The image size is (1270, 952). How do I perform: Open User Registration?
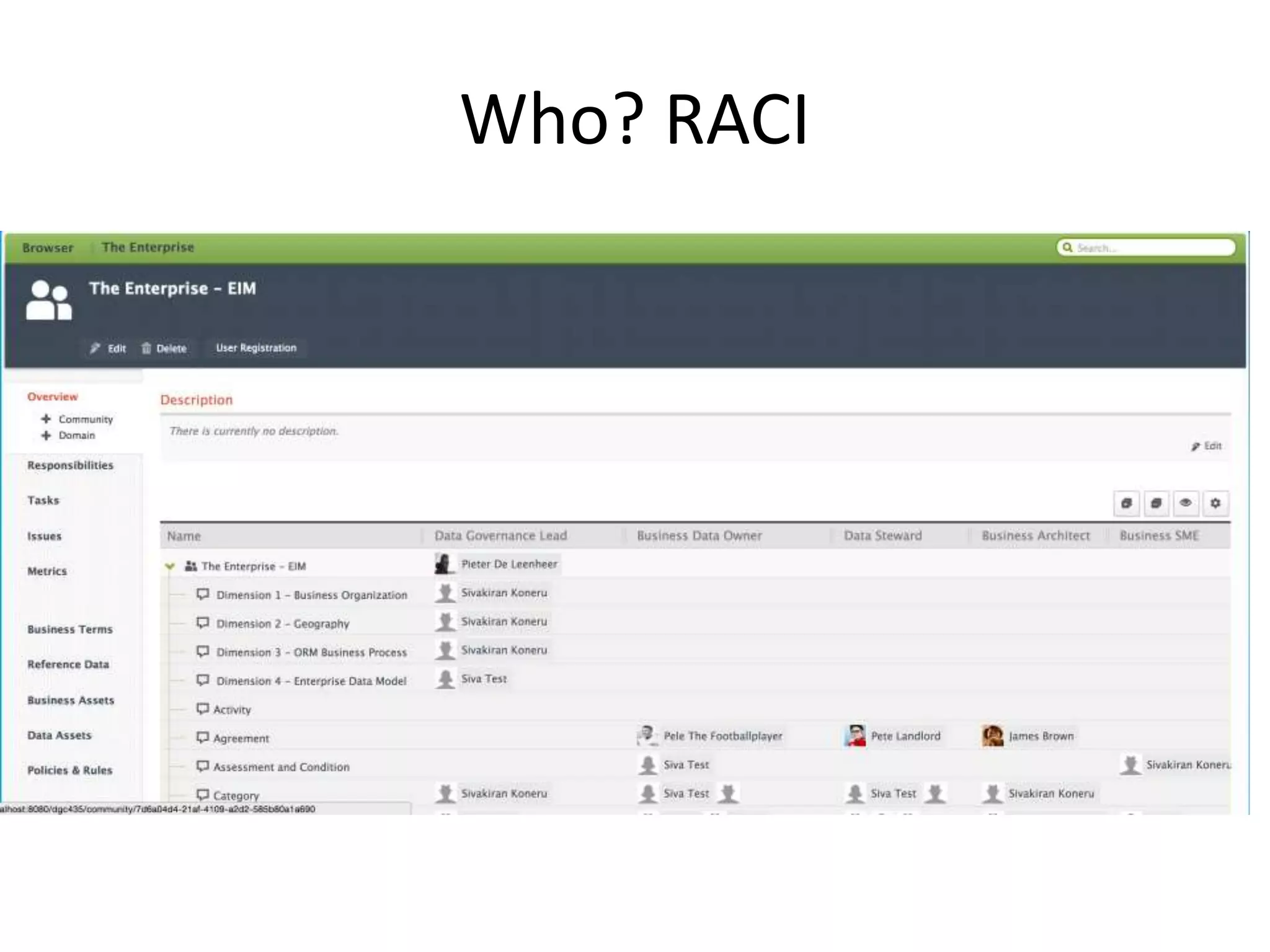click(256, 348)
